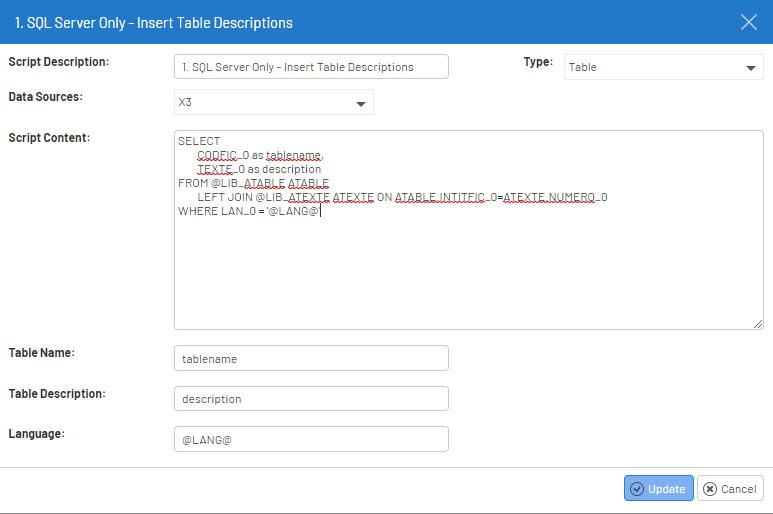Viewport: 773px width, 514px height.
Task: Click the checkmark icon on Update
Action: pos(636,489)
